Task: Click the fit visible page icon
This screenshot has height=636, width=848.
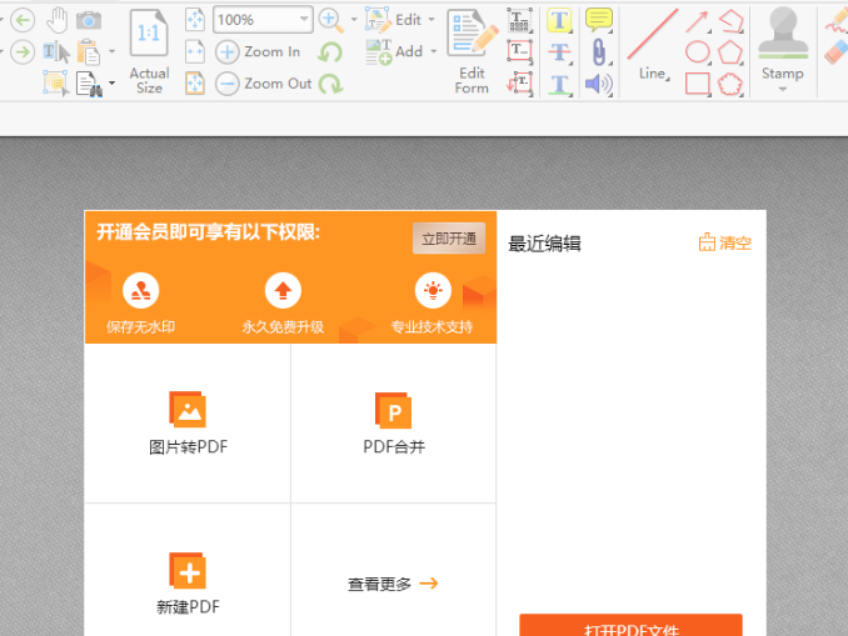Action: click(x=195, y=84)
